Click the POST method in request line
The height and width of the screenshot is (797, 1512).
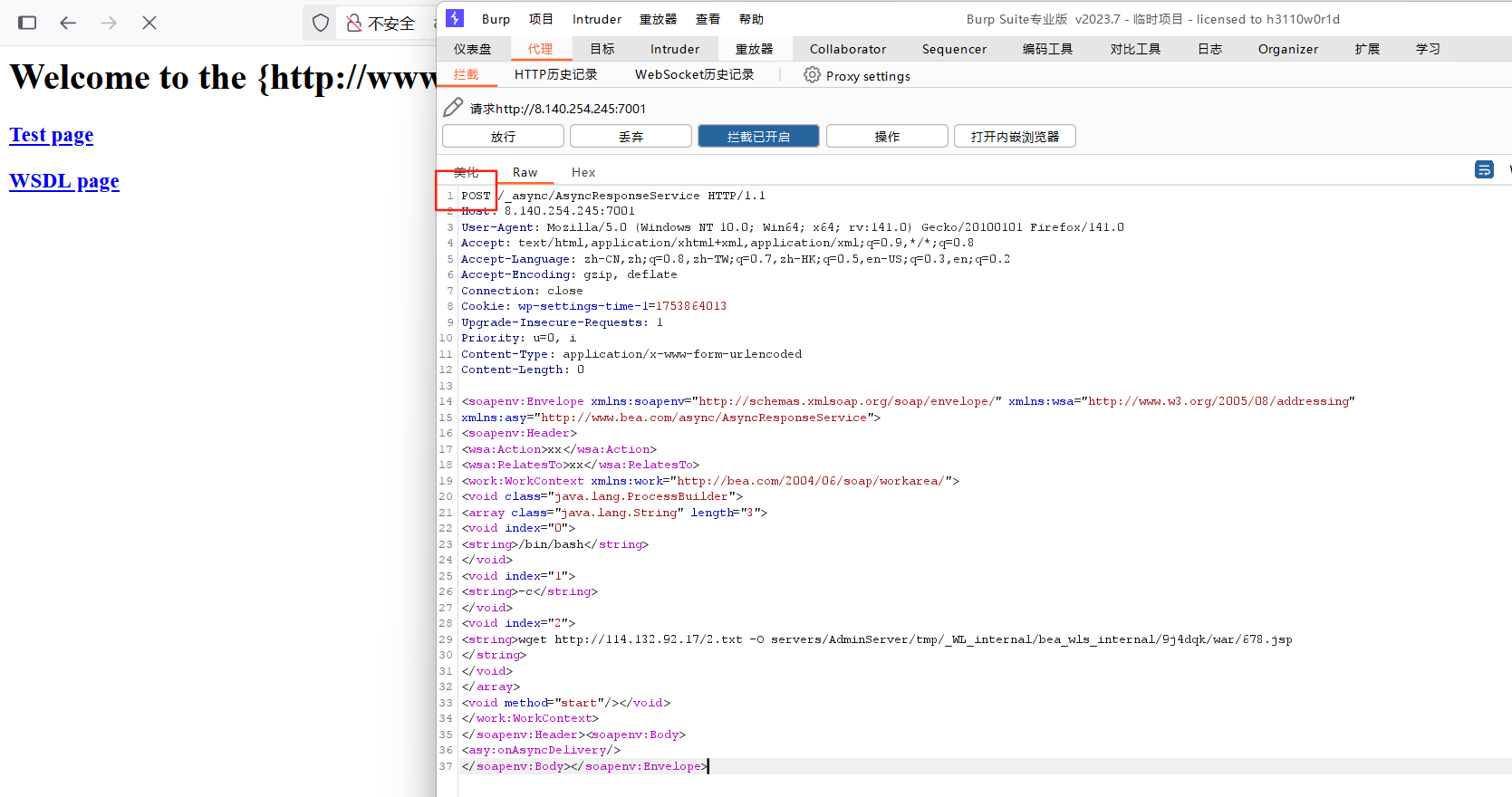[x=476, y=196]
